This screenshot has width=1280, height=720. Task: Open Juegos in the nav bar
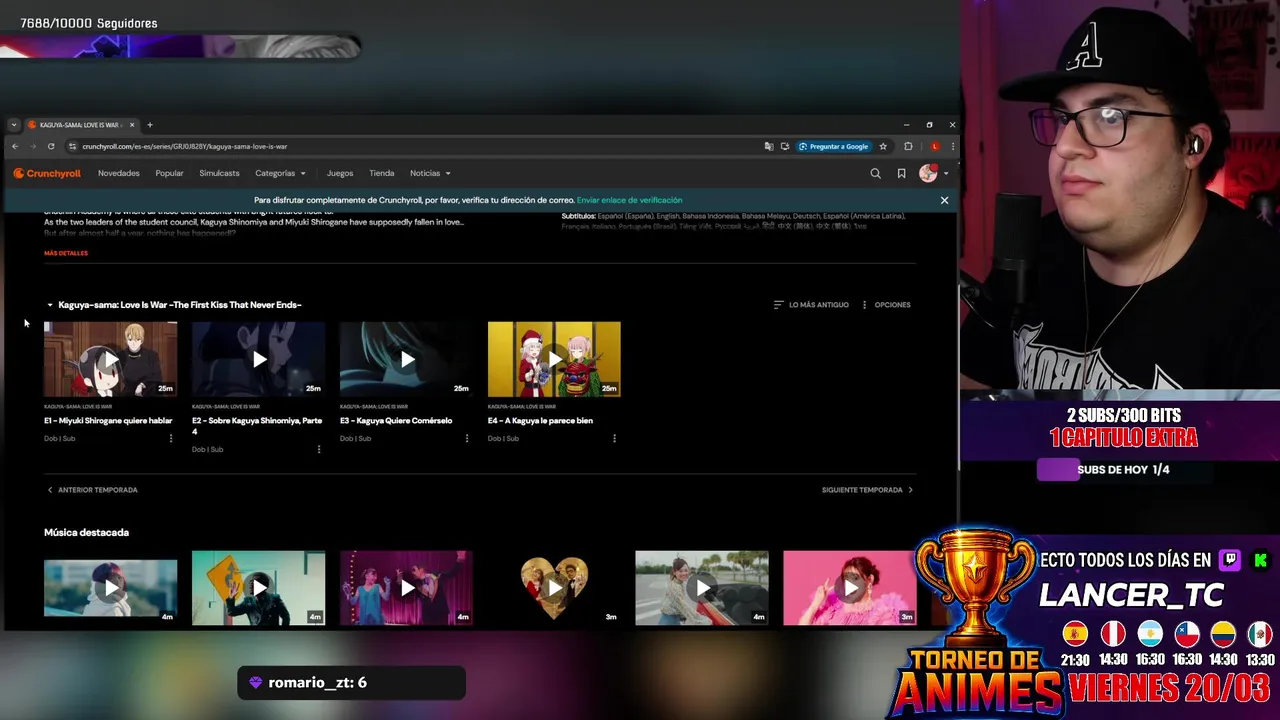tap(340, 173)
